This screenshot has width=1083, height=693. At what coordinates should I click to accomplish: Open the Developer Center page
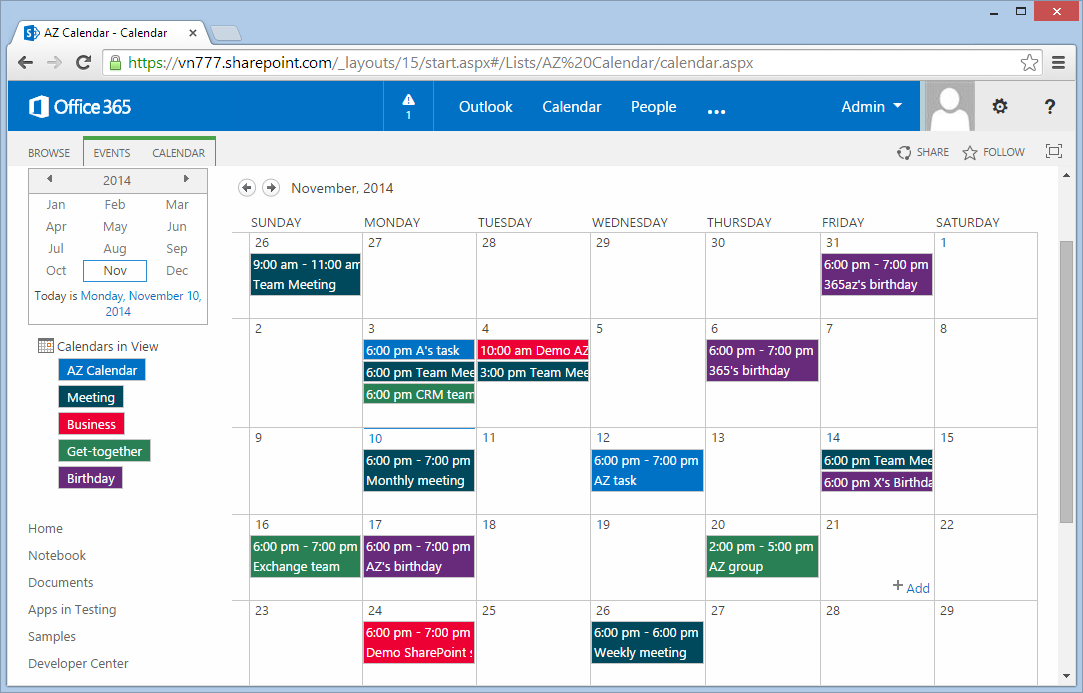point(78,663)
